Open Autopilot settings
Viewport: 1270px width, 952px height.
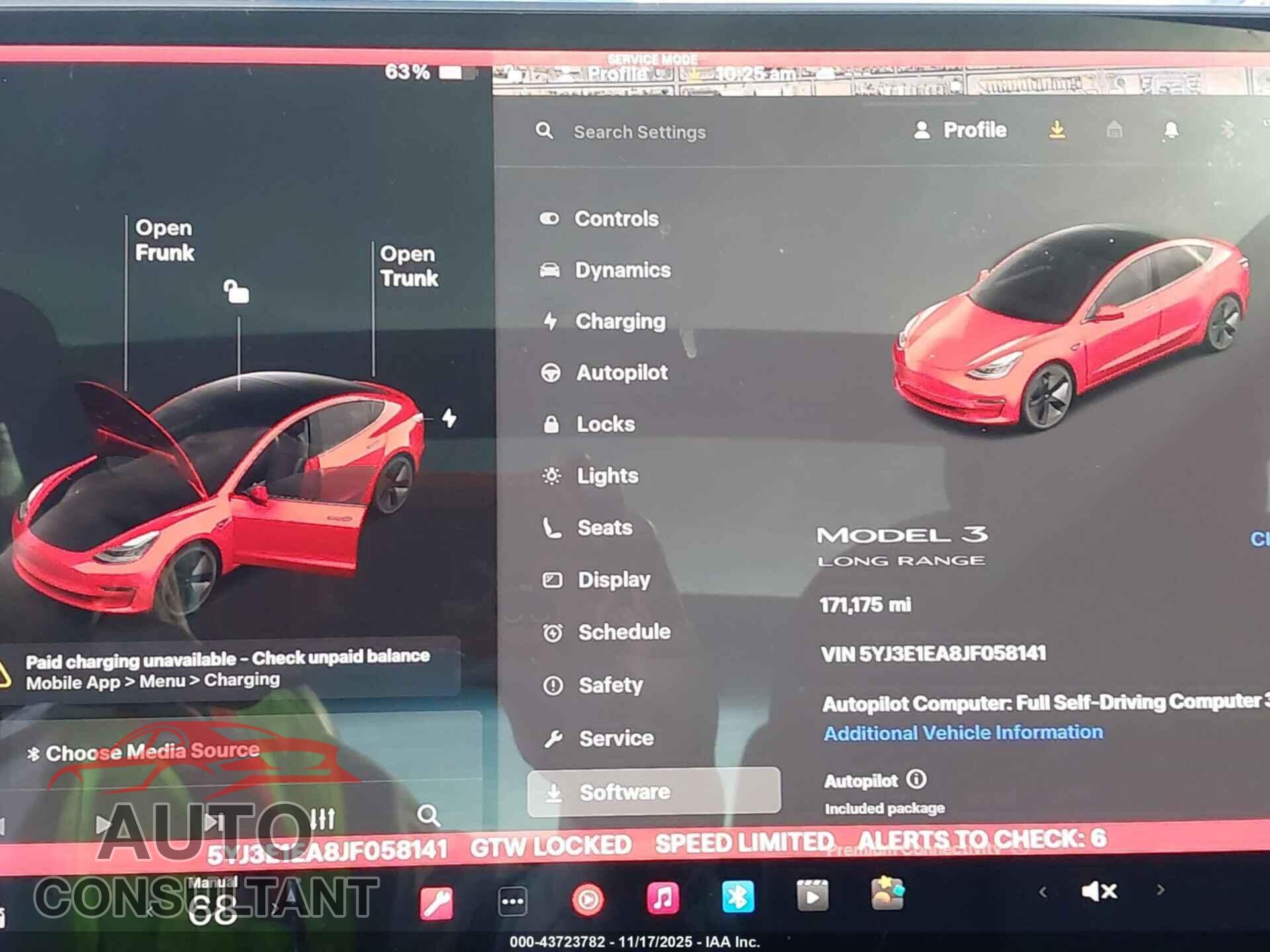605,373
